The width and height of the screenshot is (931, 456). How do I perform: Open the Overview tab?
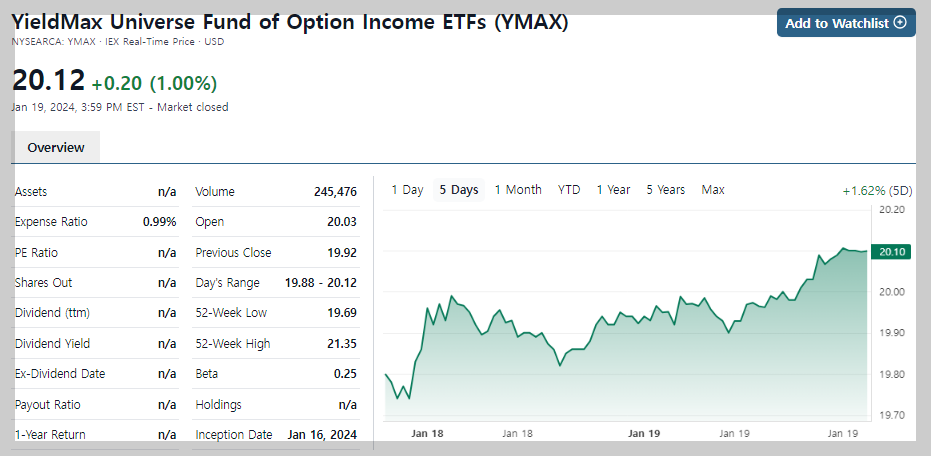coord(56,147)
